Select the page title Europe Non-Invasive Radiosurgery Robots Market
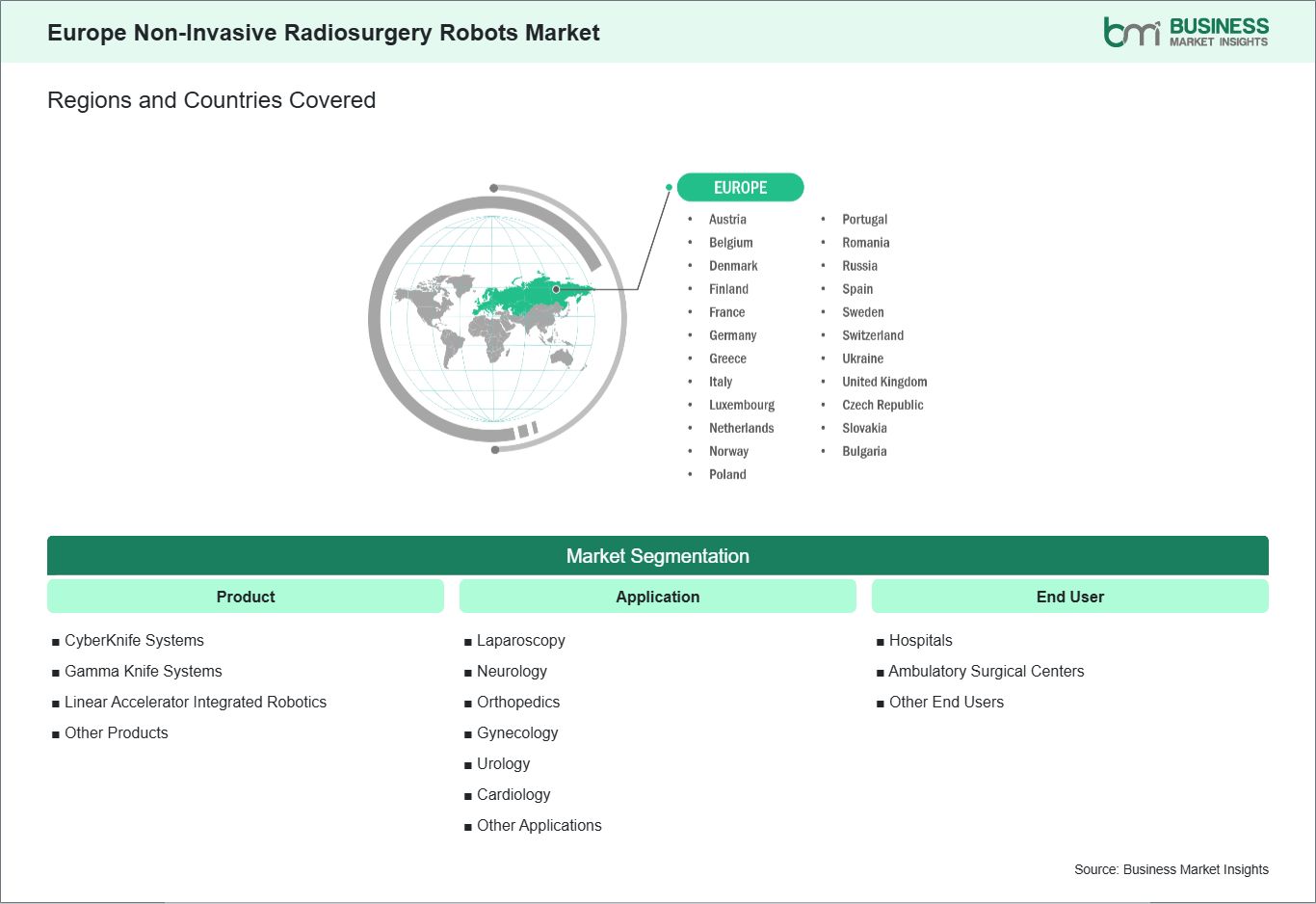The height and width of the screenshot is (904, 1316). (324, 33)
